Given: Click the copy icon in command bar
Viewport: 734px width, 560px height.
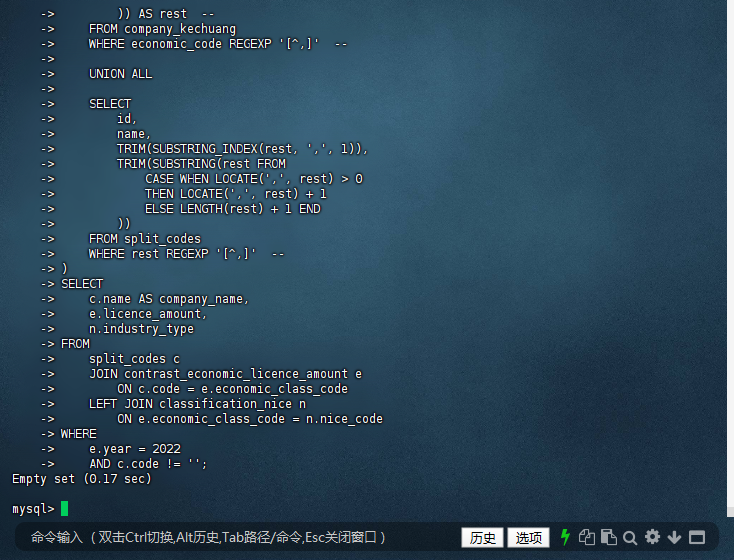Looking at the screenshot, I should pyautogui.click(x=587, y=537).
